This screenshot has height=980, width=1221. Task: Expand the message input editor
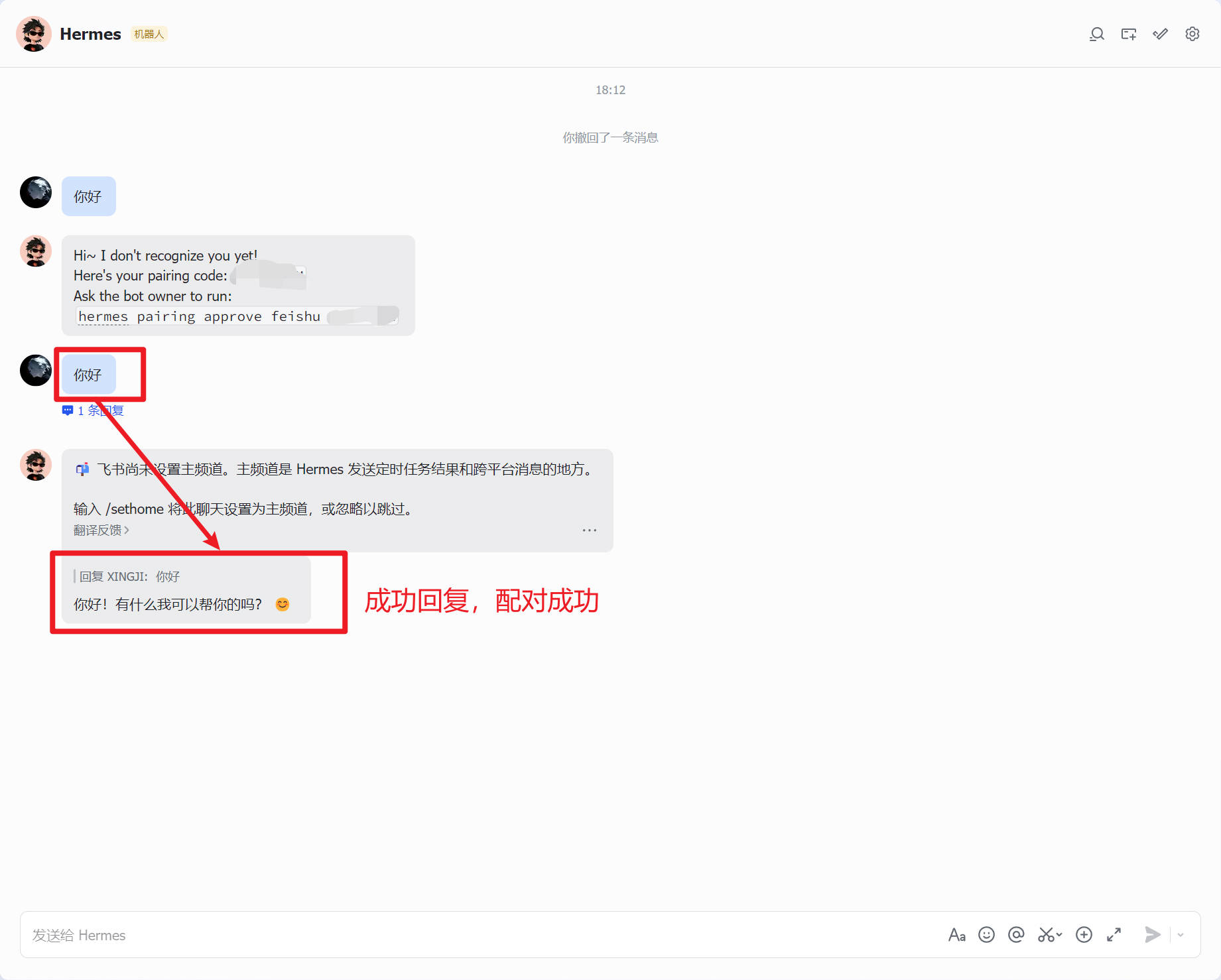pos(1114,935)
